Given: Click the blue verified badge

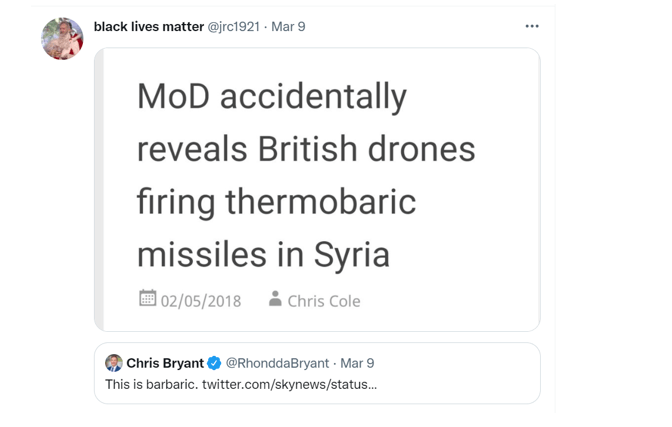Looking at the screenshot, I should coord(214,363).
